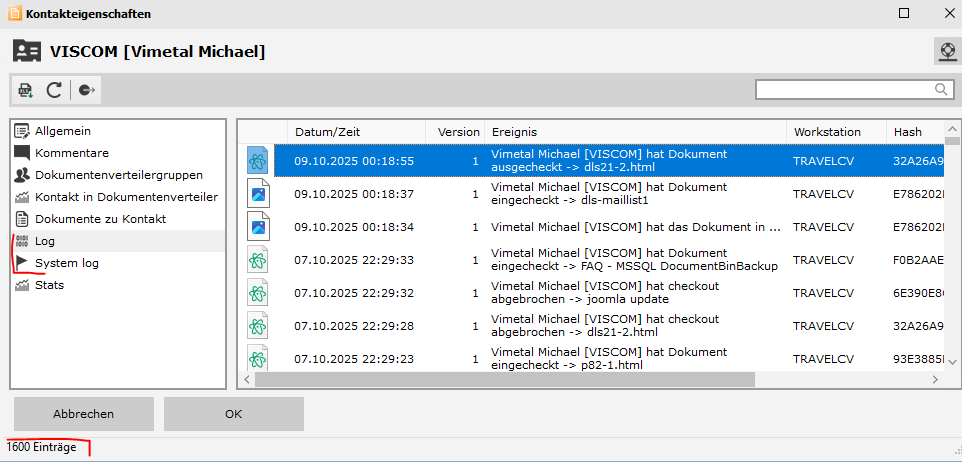Open the Kommentare section
The image size is (962, 462).
pos(71,153)
